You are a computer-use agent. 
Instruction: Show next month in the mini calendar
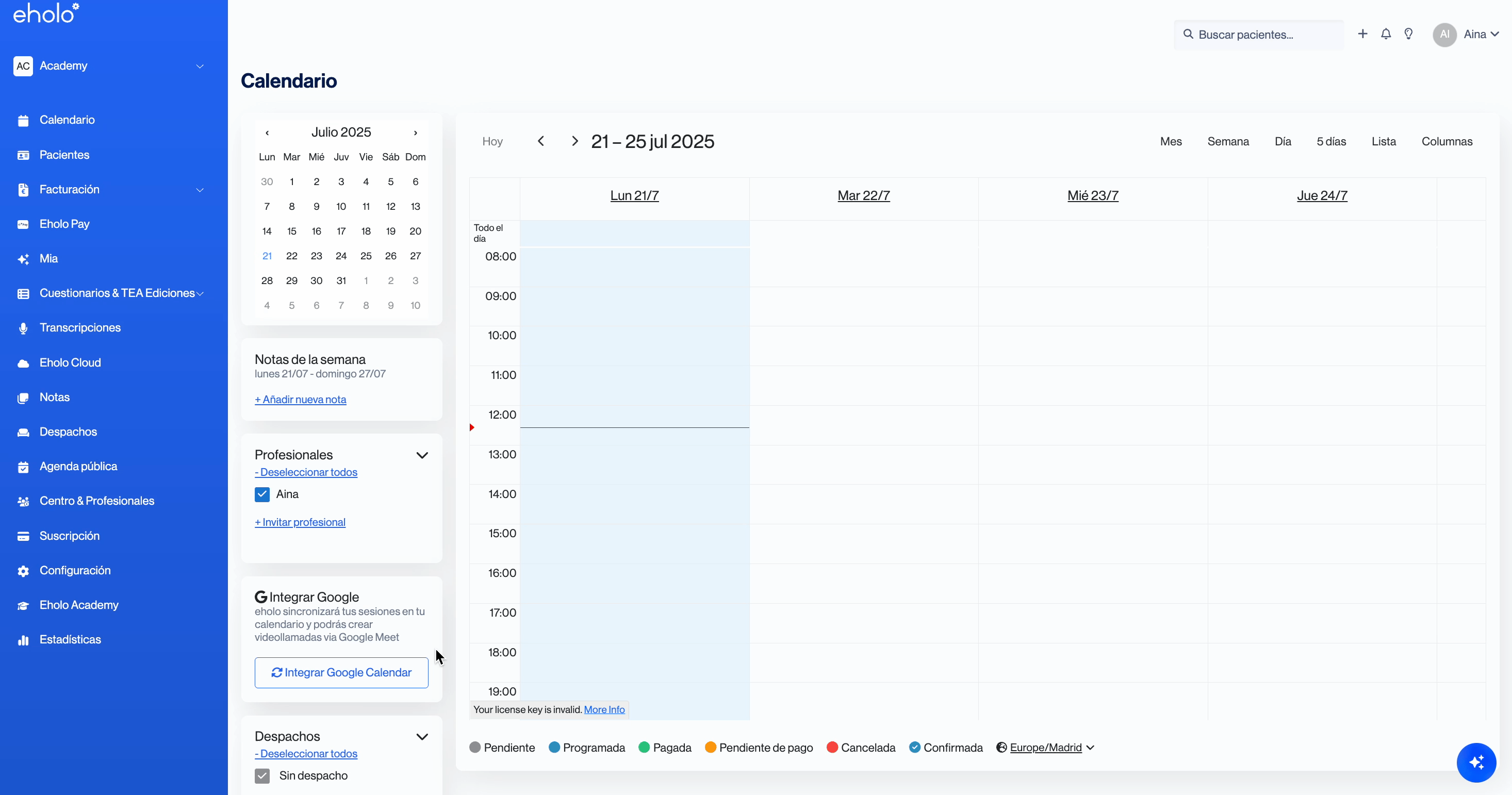416,132
